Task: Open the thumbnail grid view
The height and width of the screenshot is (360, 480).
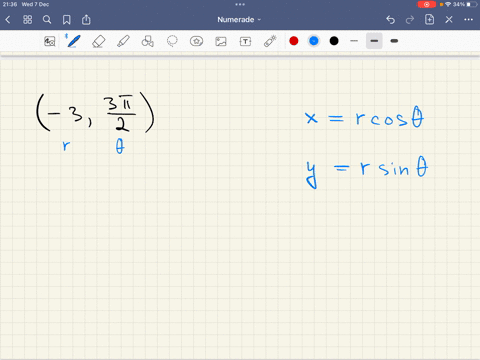Action: (x=28, y=20)
